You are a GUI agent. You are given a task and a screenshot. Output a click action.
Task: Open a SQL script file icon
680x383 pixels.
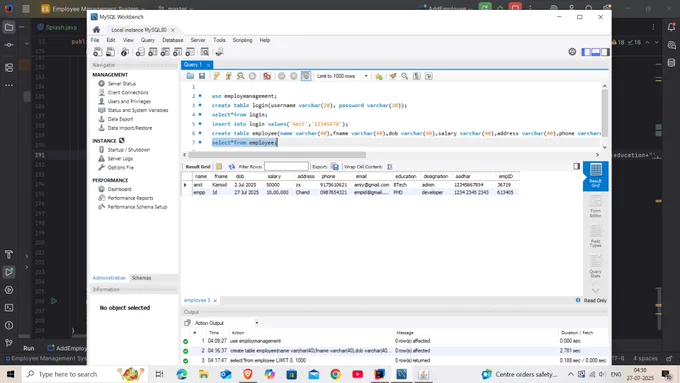click(190, 76)
